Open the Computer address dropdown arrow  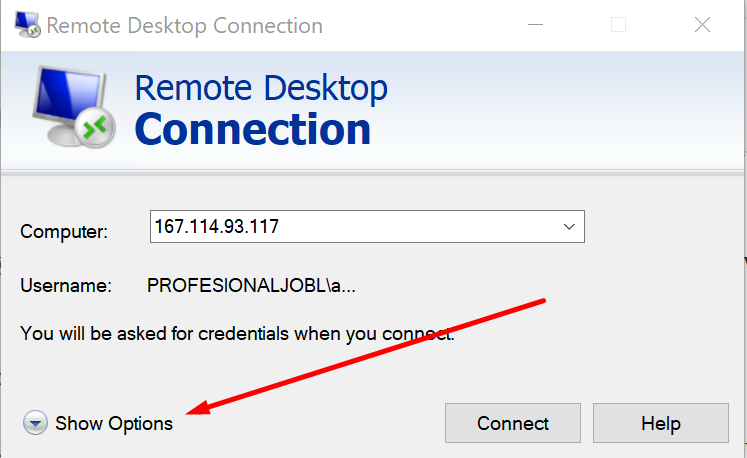tap(569, 227)
